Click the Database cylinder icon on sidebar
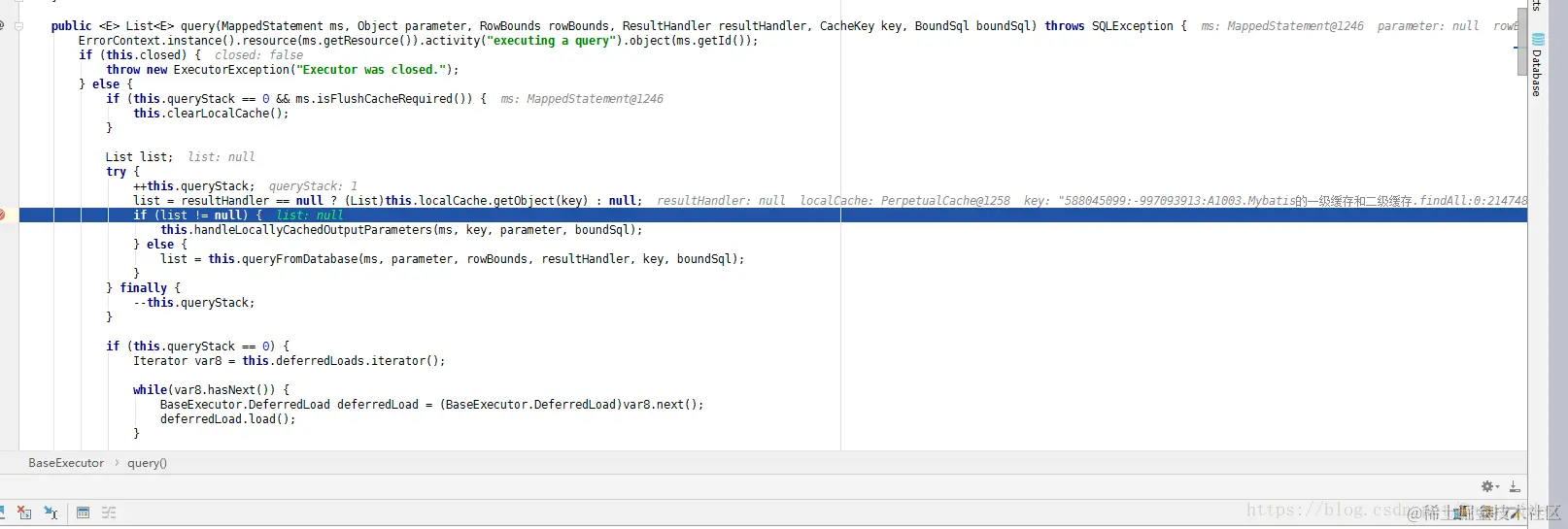 coord(1538,40)
